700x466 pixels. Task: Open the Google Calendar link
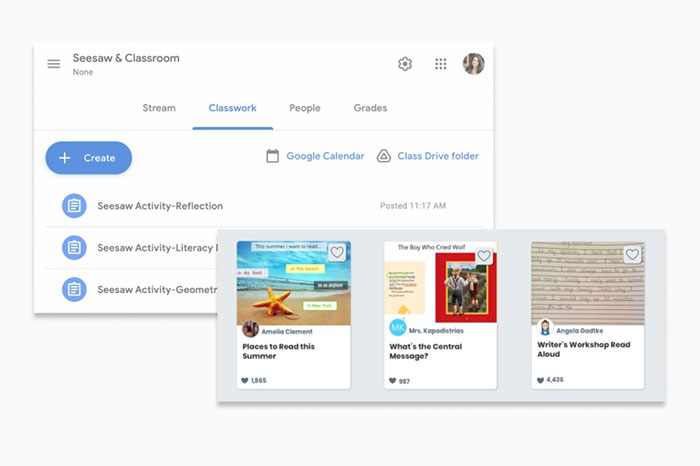(325, 156)
